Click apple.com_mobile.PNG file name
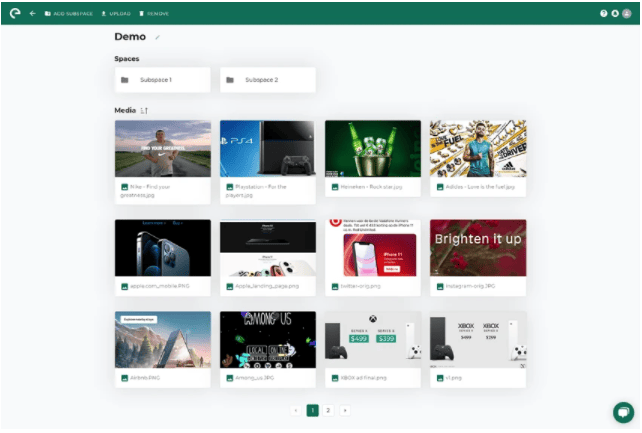The image size is (642, 433). point(160,286)
